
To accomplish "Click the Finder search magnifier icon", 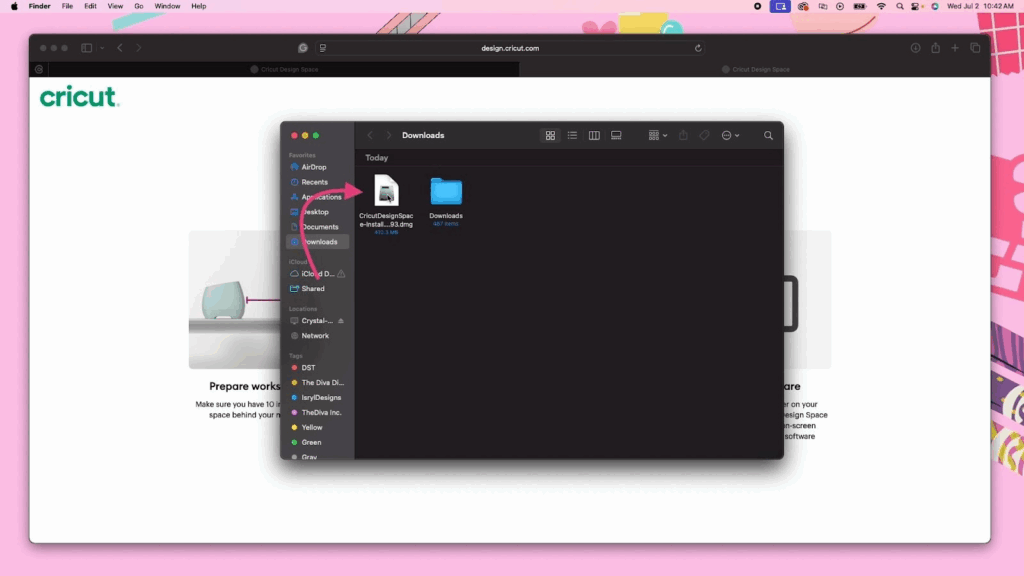I will coord(768,135).
